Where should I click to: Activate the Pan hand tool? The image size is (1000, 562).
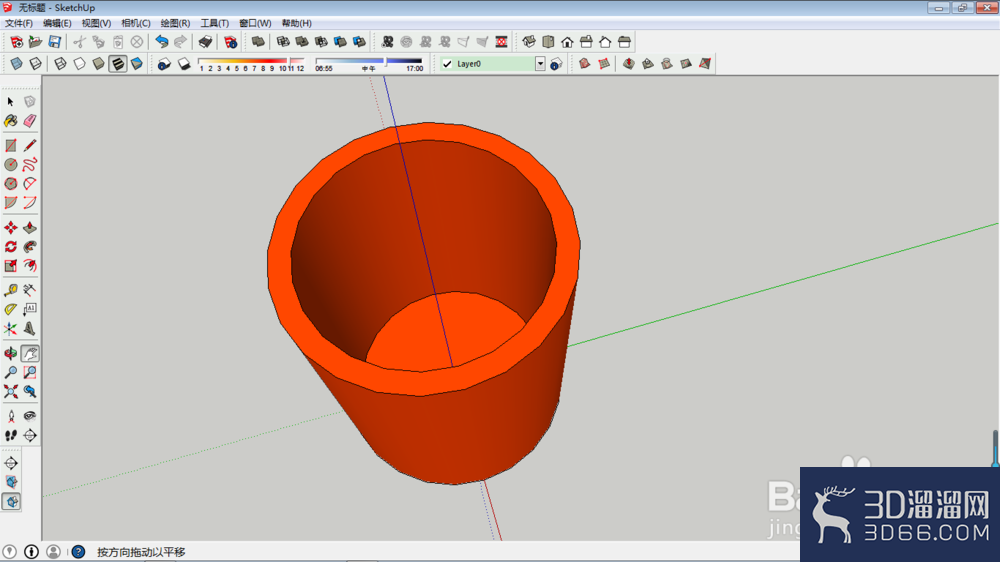(x=30, y=353)
